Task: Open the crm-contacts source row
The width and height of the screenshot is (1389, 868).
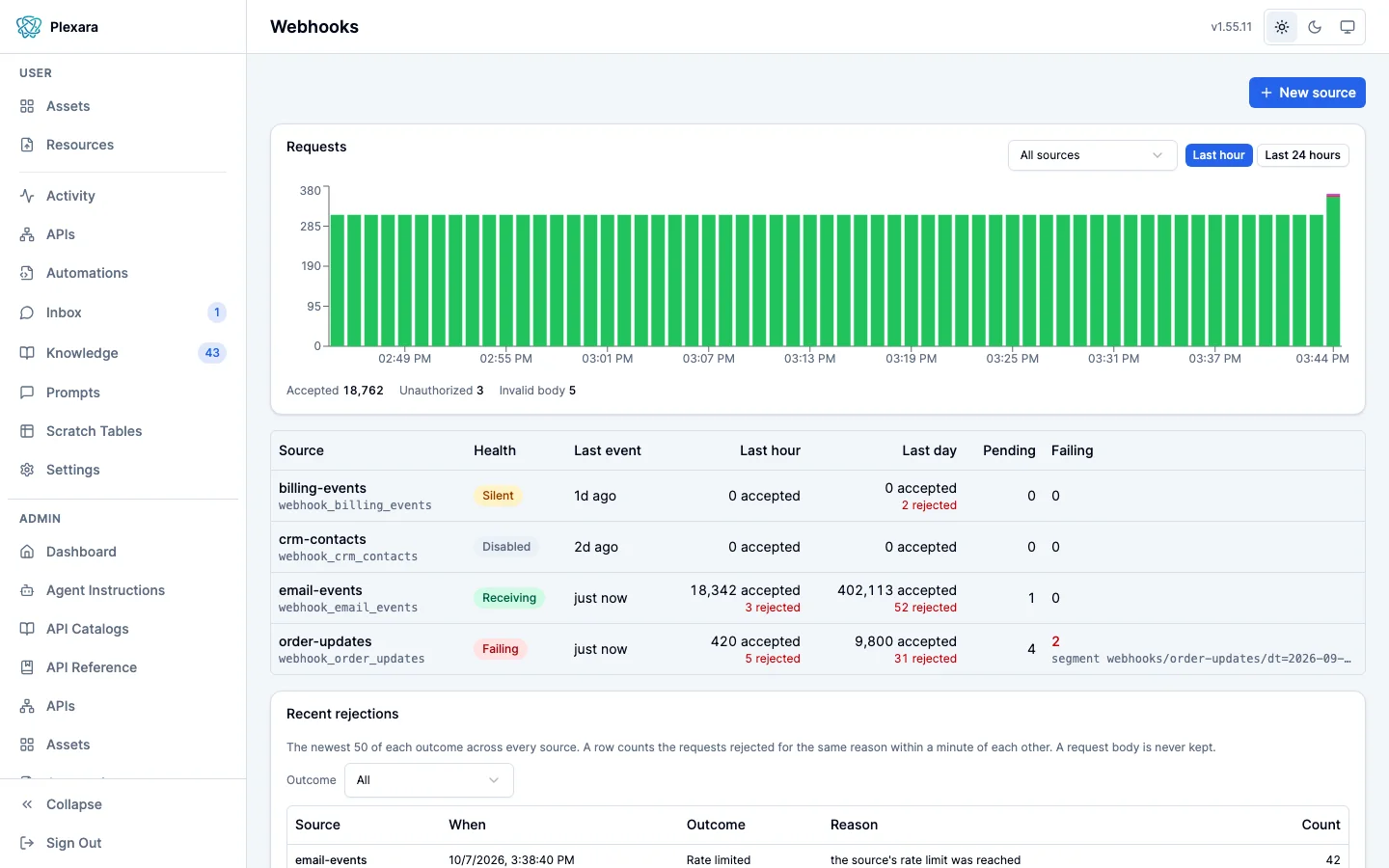Action: pos(818,547)
